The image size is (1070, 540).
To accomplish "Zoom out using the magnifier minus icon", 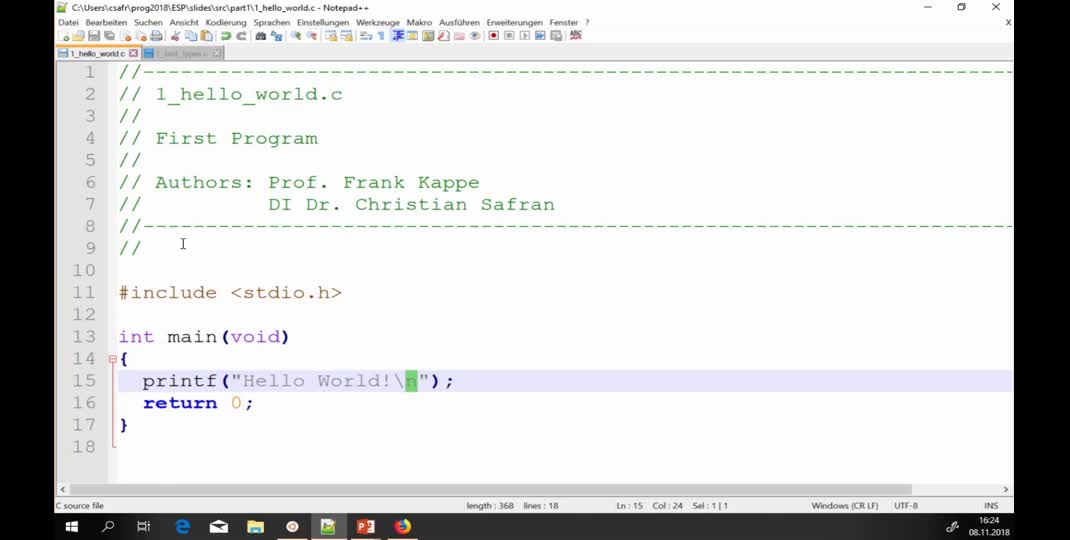I will click(311, 35).
